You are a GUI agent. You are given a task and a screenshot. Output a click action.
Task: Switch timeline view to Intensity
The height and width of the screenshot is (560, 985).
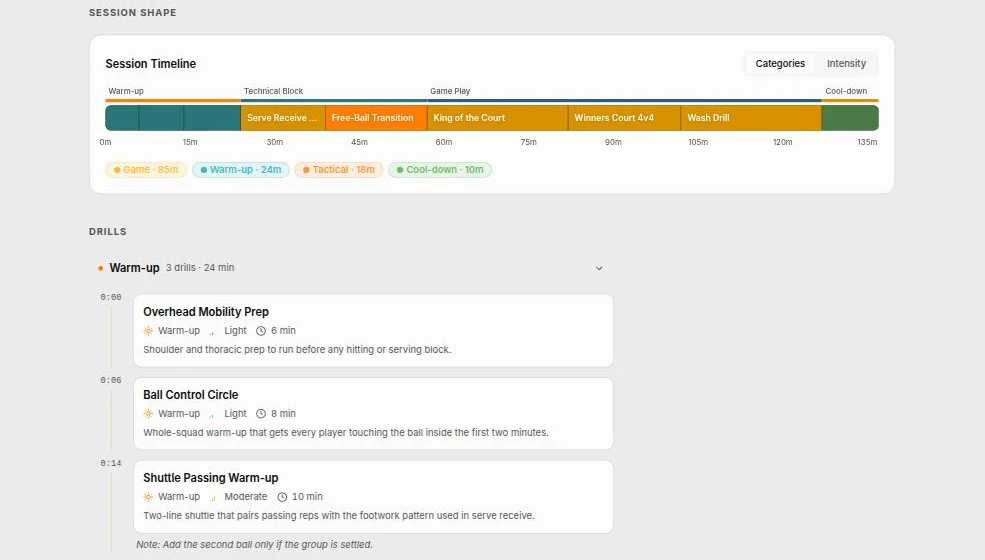coord(846,63)
